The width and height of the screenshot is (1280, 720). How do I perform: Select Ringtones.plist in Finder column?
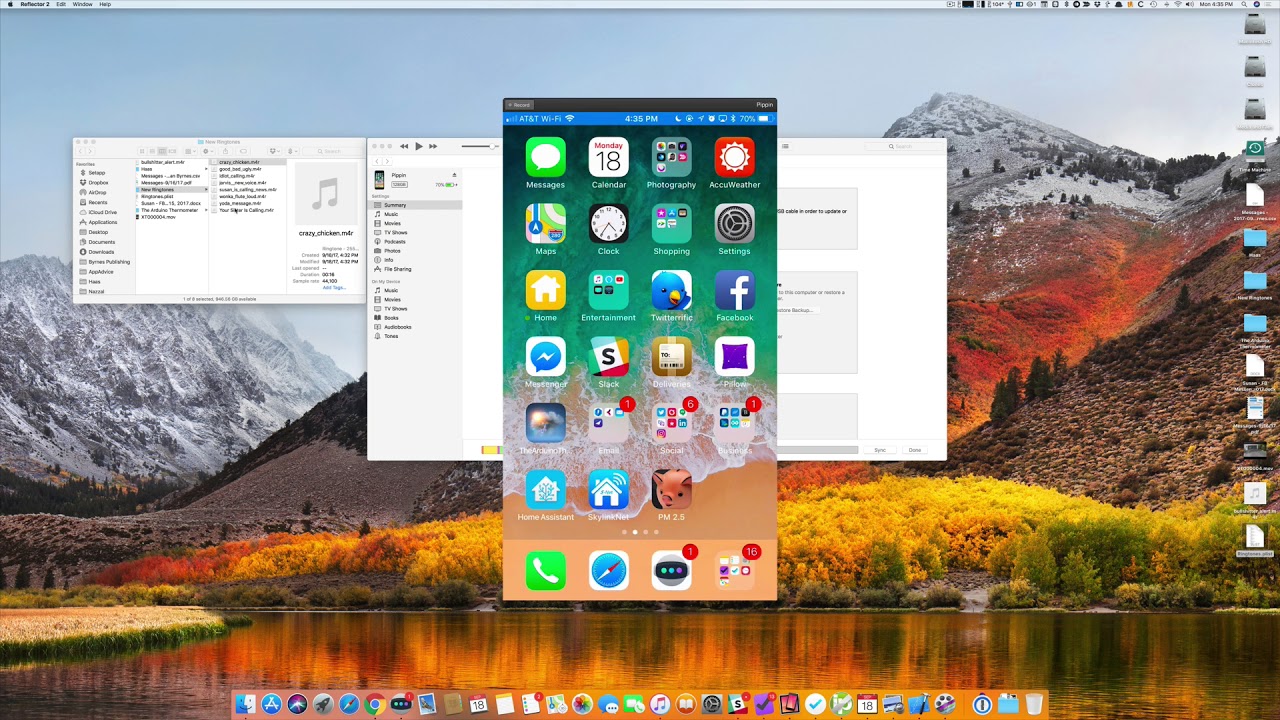point(157,196)
